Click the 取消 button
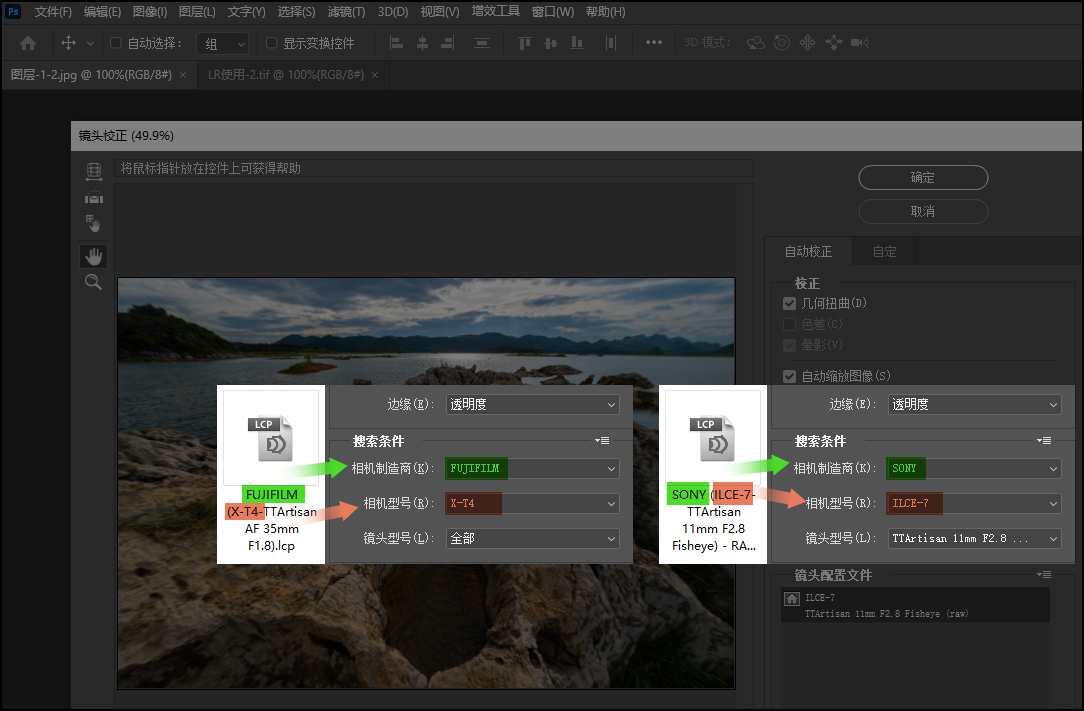 [923, 211]
